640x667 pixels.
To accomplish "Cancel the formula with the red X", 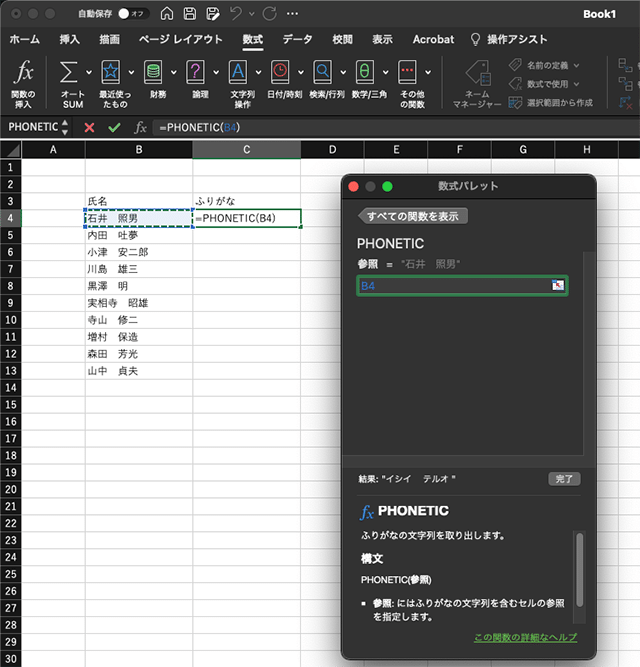I will (x=90, y=128).
